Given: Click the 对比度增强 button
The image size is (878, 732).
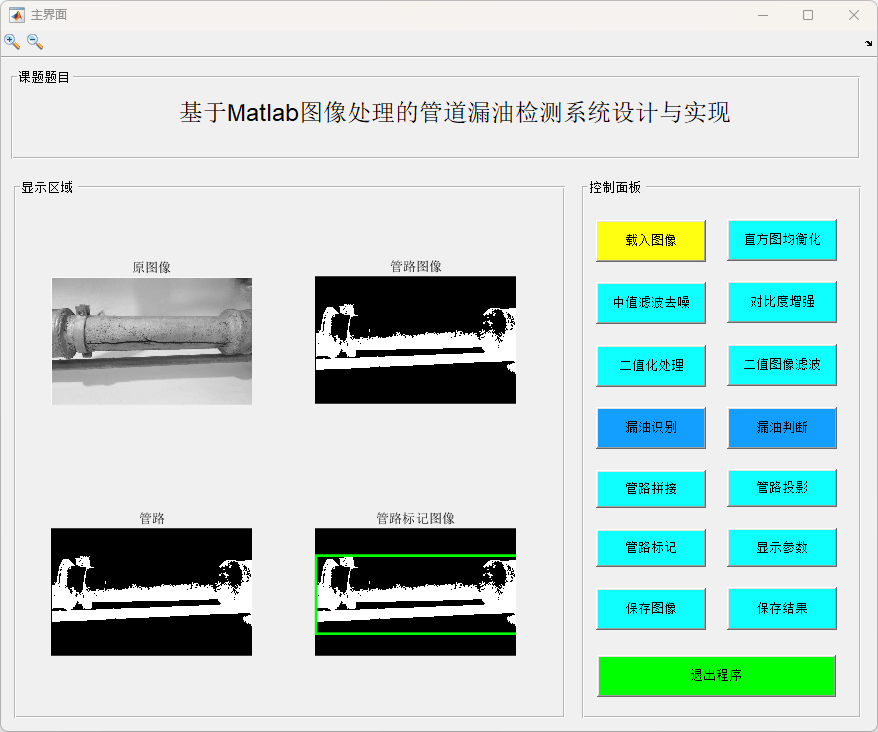Looking at the screenshot, I should (x=781, y=302).
